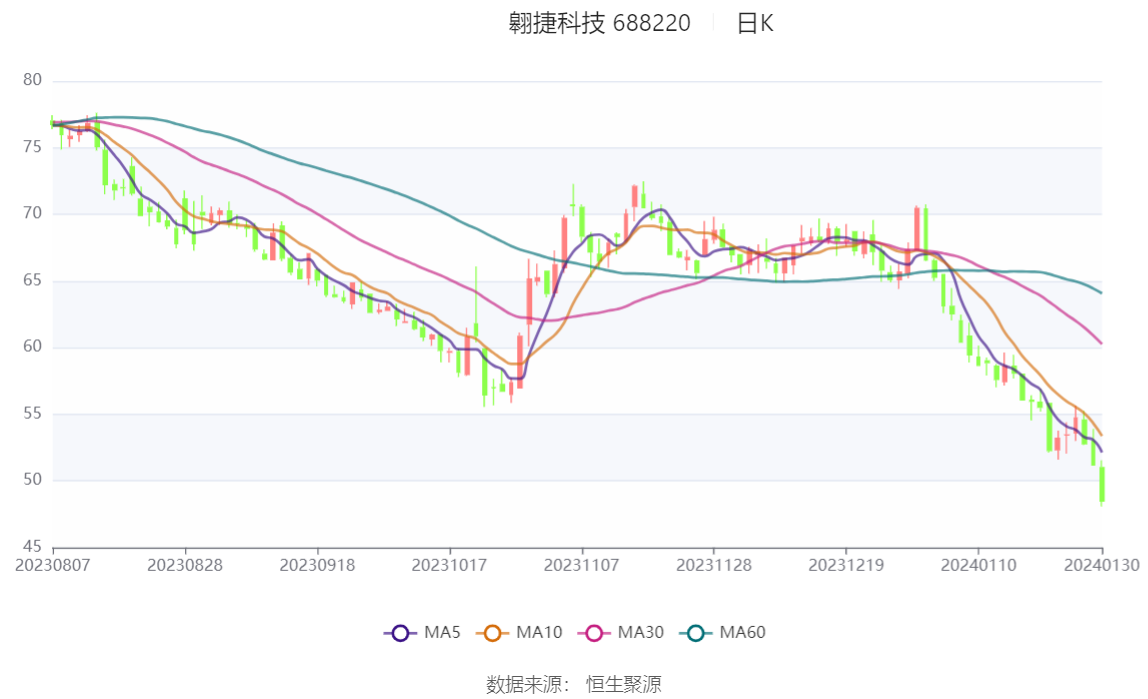Click the orange MA10 legend circle
The image size is (1148, 699).
coord(492,633)
